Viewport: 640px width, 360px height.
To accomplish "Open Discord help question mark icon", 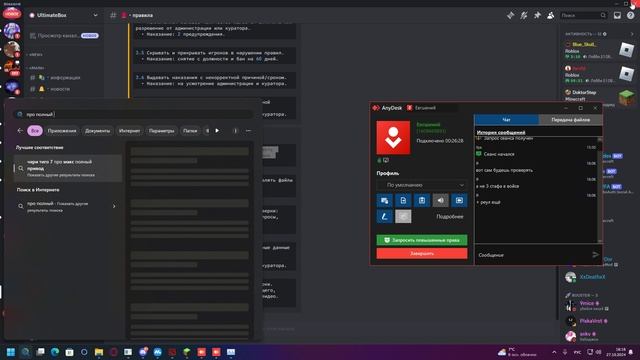I will (631, 15).
